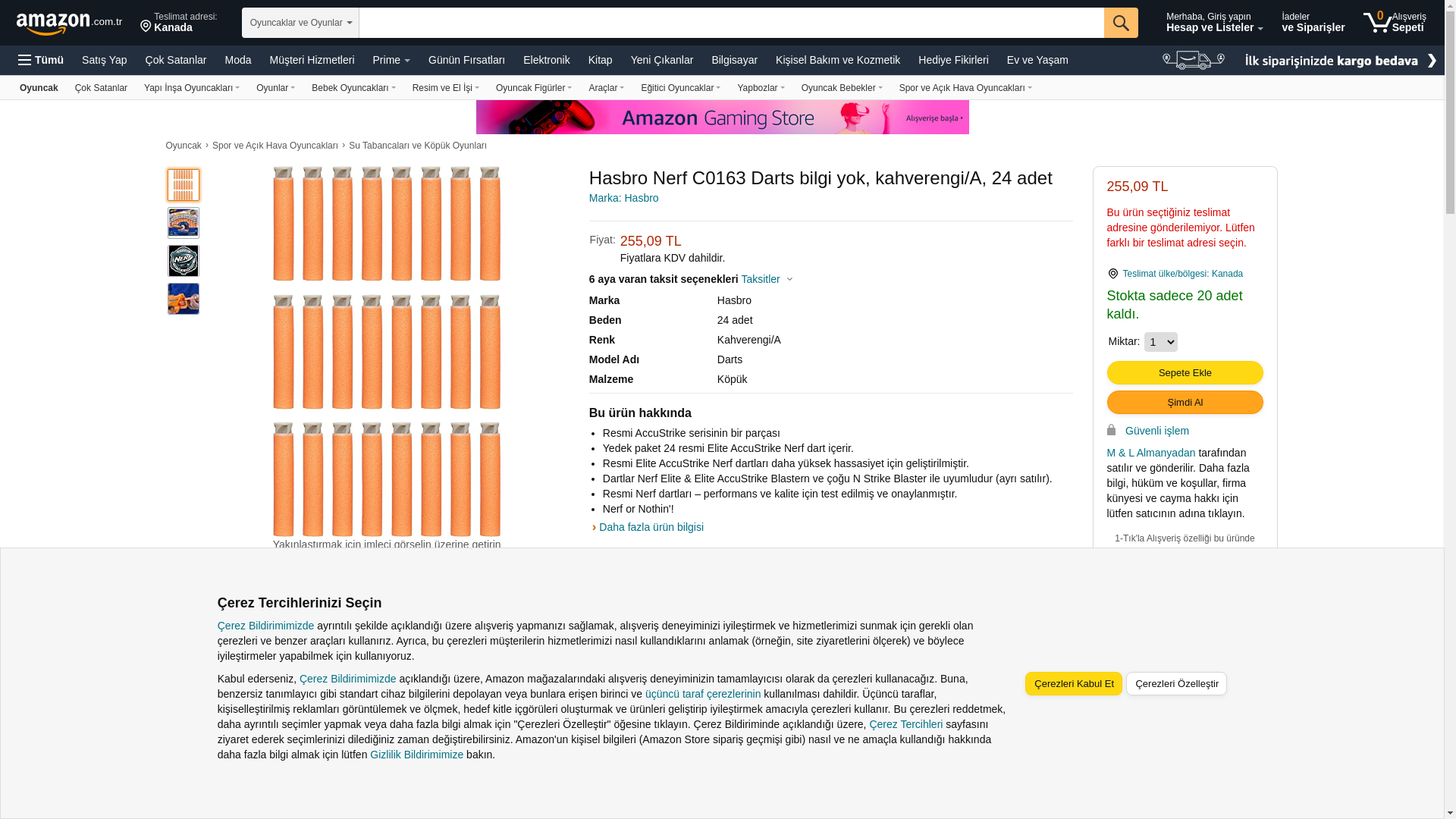This screenshot has width=1456, height=819.
Task: Click the search magnifier button
Action: (x=1120, y=23)
